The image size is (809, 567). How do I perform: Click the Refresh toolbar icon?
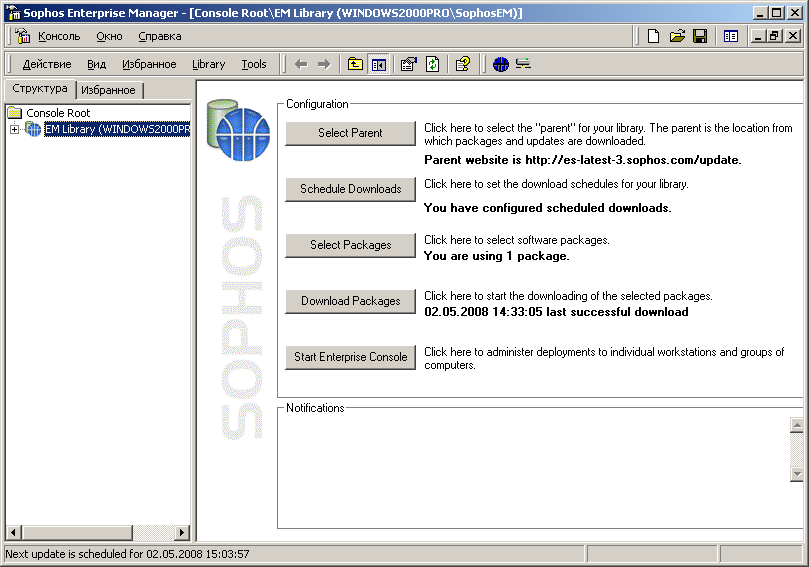(432, 64)
